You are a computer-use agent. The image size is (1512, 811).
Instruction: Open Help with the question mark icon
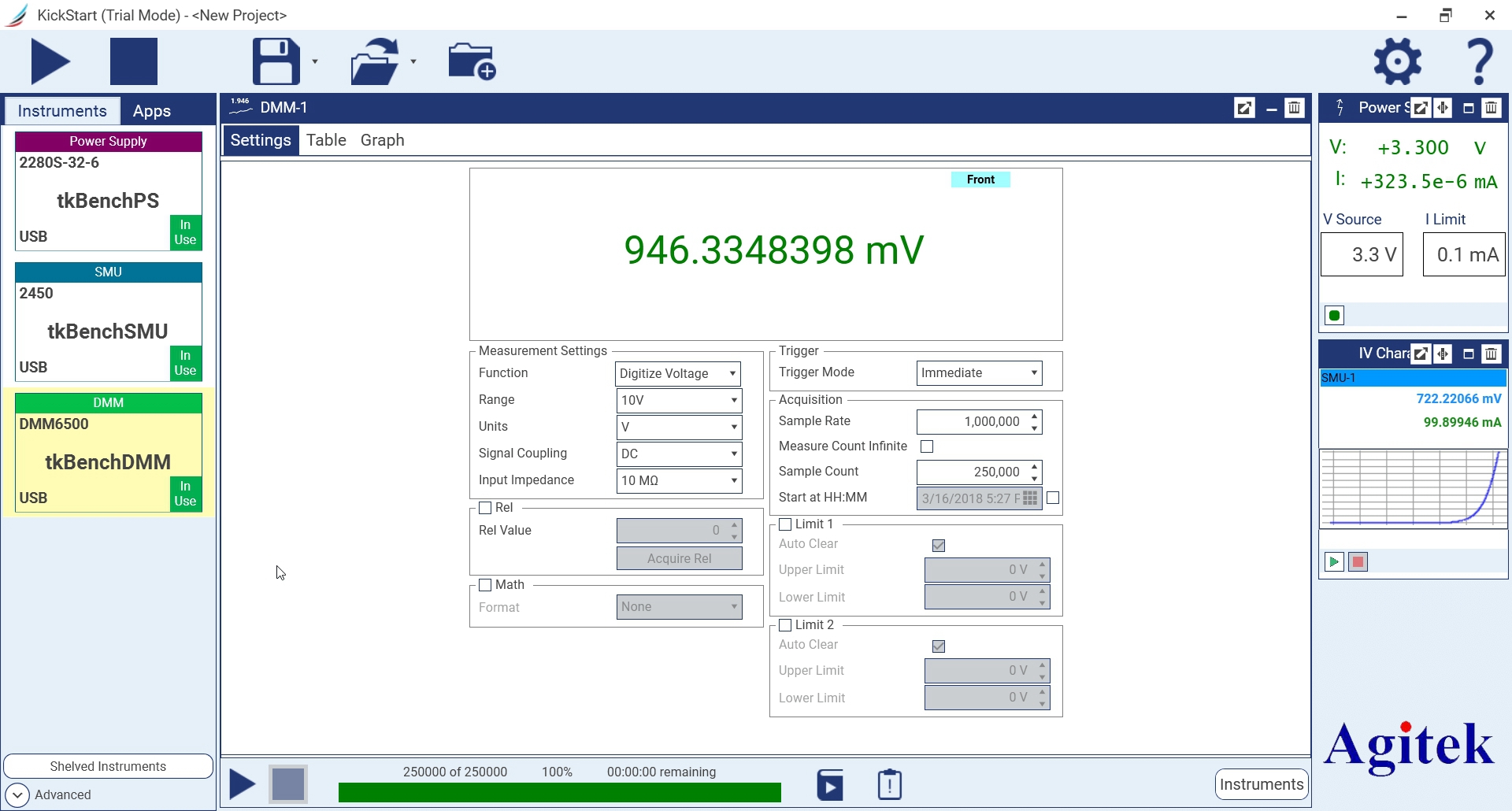(x=1479, y=61)
